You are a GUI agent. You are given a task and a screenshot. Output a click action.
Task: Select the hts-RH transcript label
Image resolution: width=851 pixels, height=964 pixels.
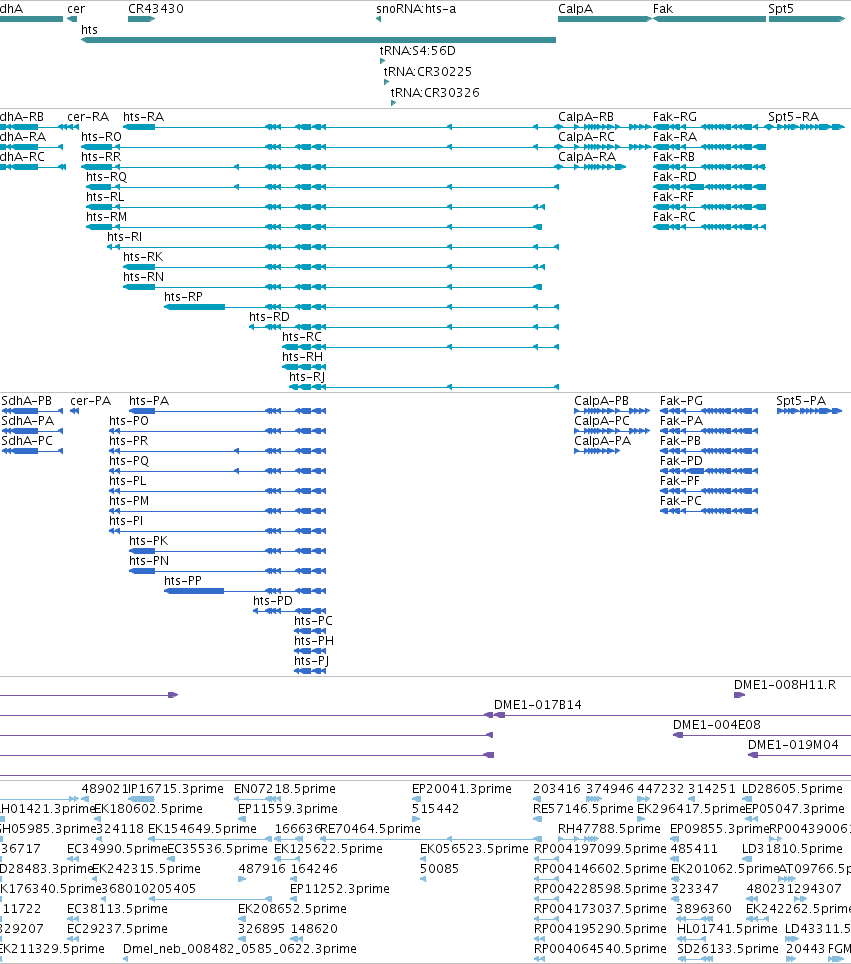coord(303,357)
